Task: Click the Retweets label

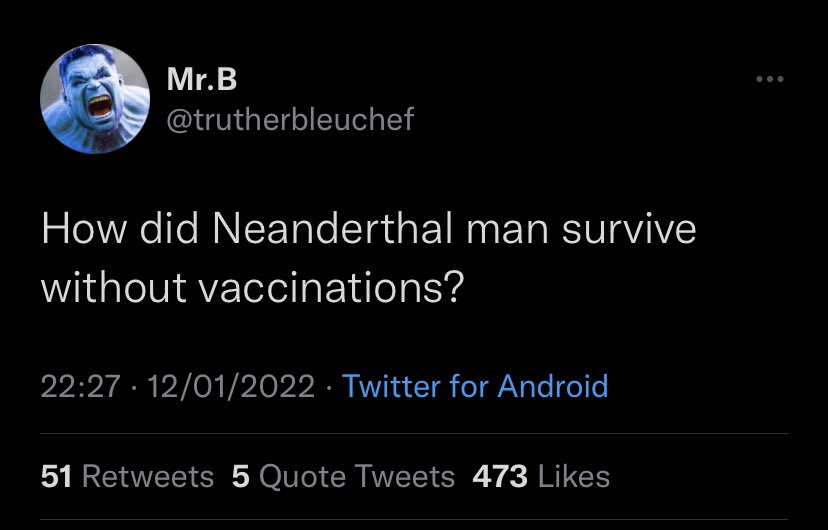Action: tap(148, 477)
